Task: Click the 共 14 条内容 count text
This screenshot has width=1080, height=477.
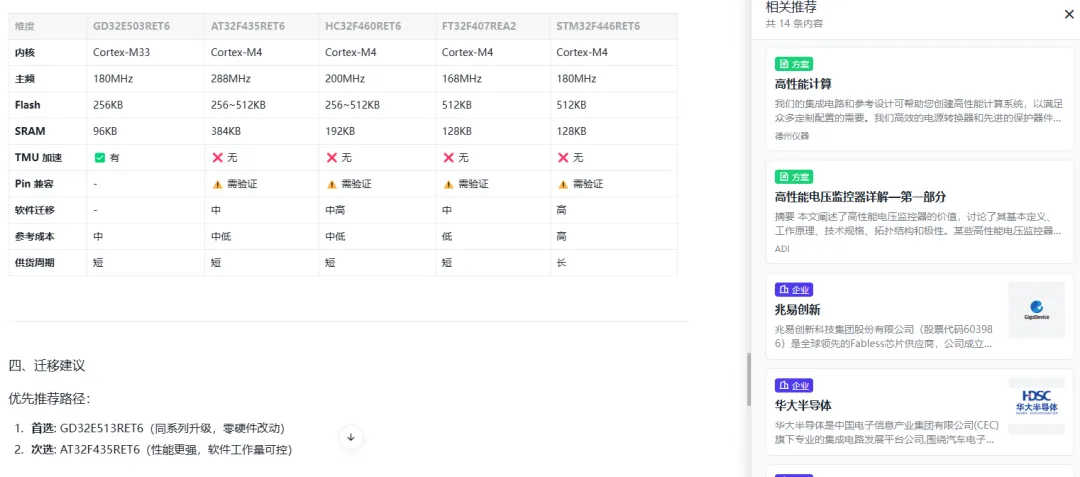Action: [794, 24]
